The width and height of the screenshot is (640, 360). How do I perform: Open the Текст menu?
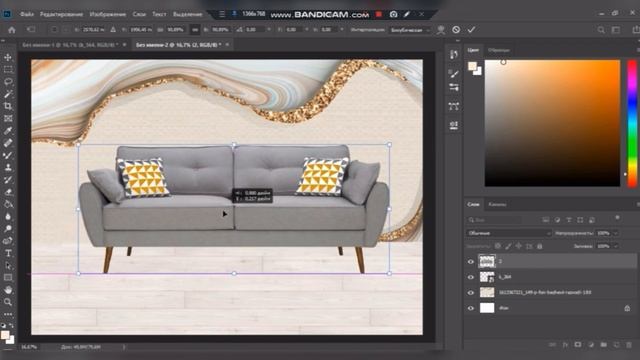[159, 14]
